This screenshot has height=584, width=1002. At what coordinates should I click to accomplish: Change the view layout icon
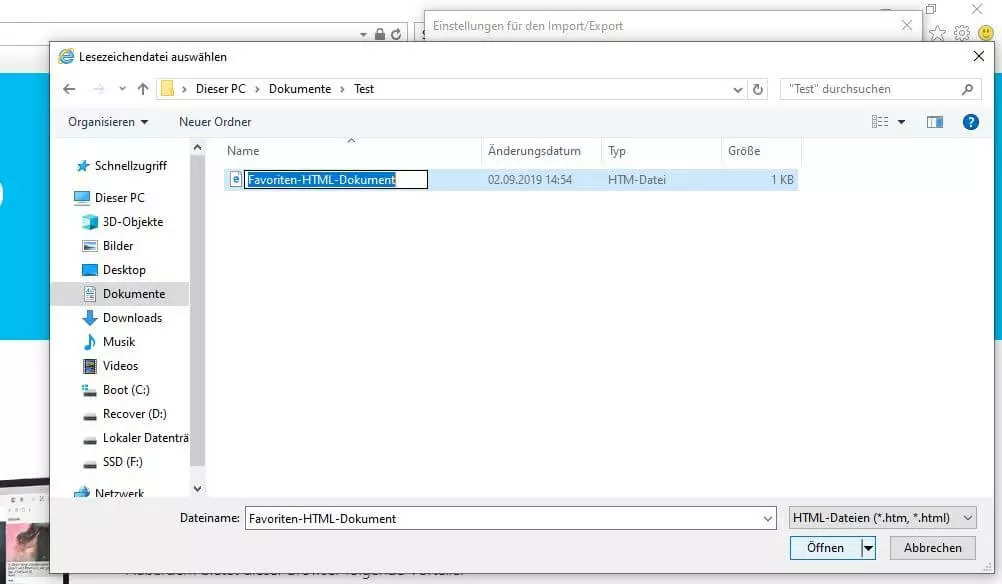coord(880,121)
